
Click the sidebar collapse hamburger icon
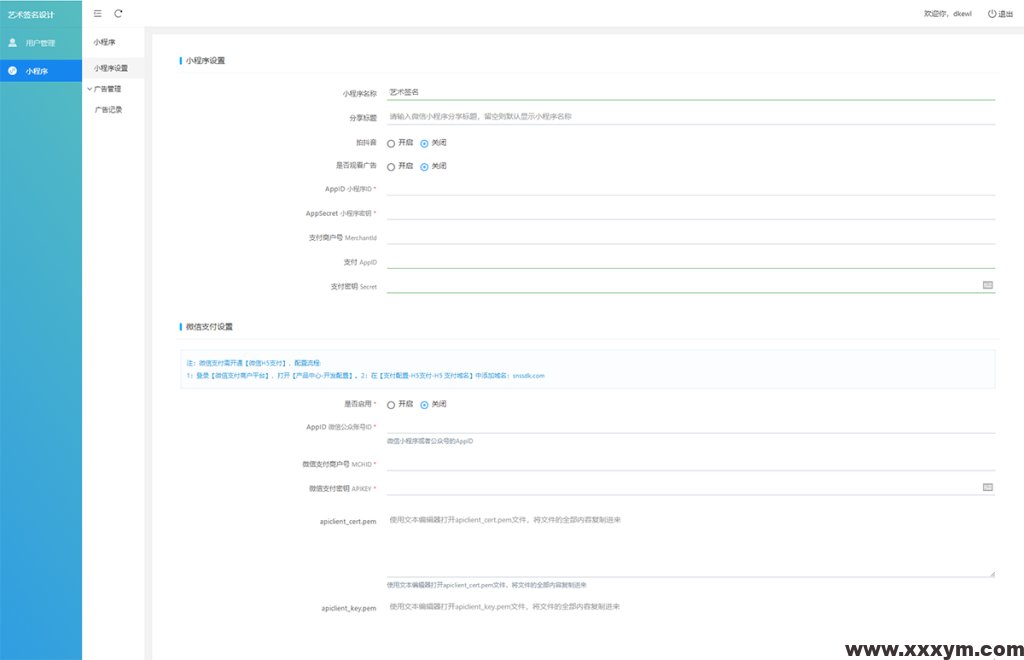tap(97, 13)
